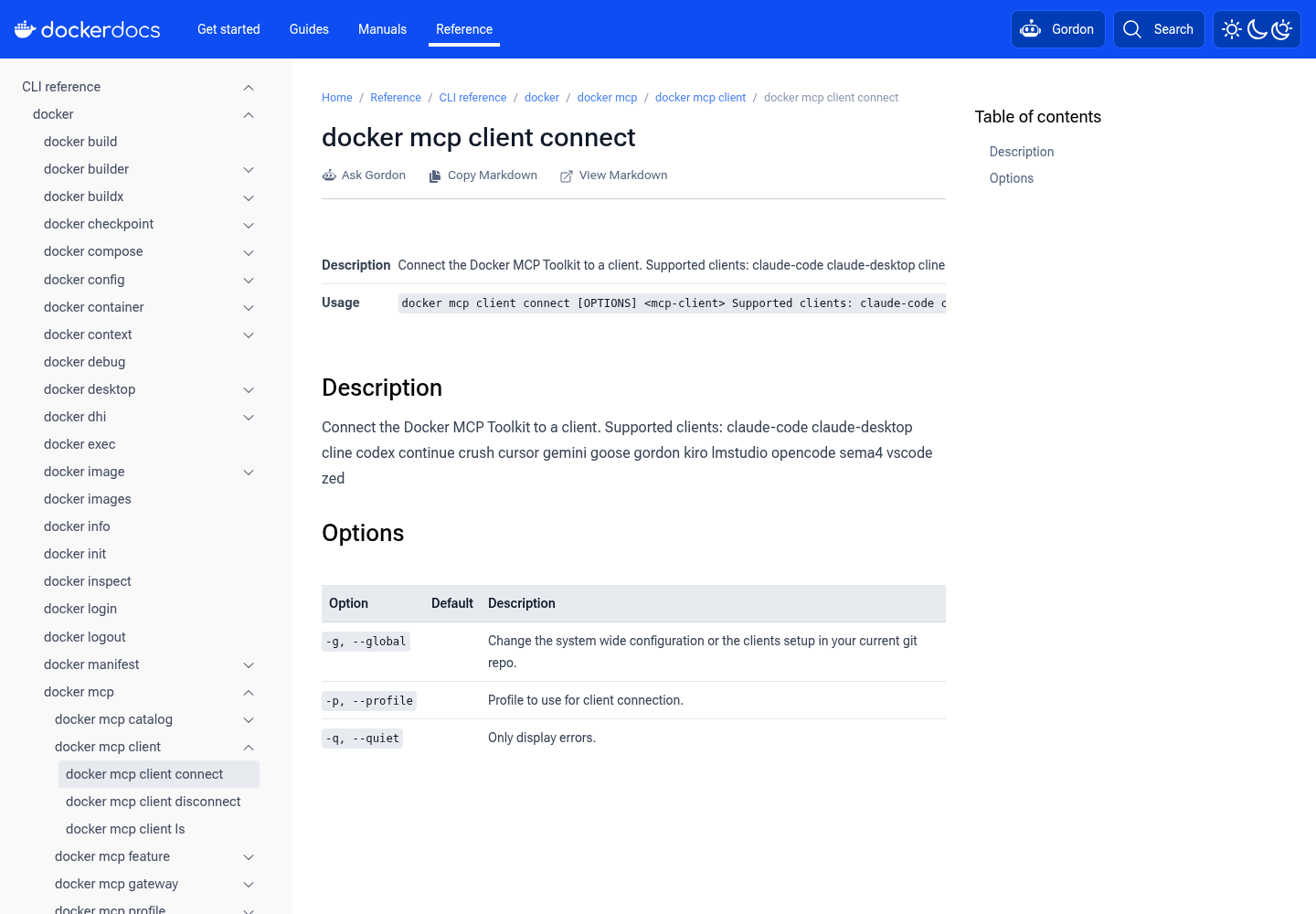Open View Markdown link
Screen dimensions: 1316x914
coord(613,175)
